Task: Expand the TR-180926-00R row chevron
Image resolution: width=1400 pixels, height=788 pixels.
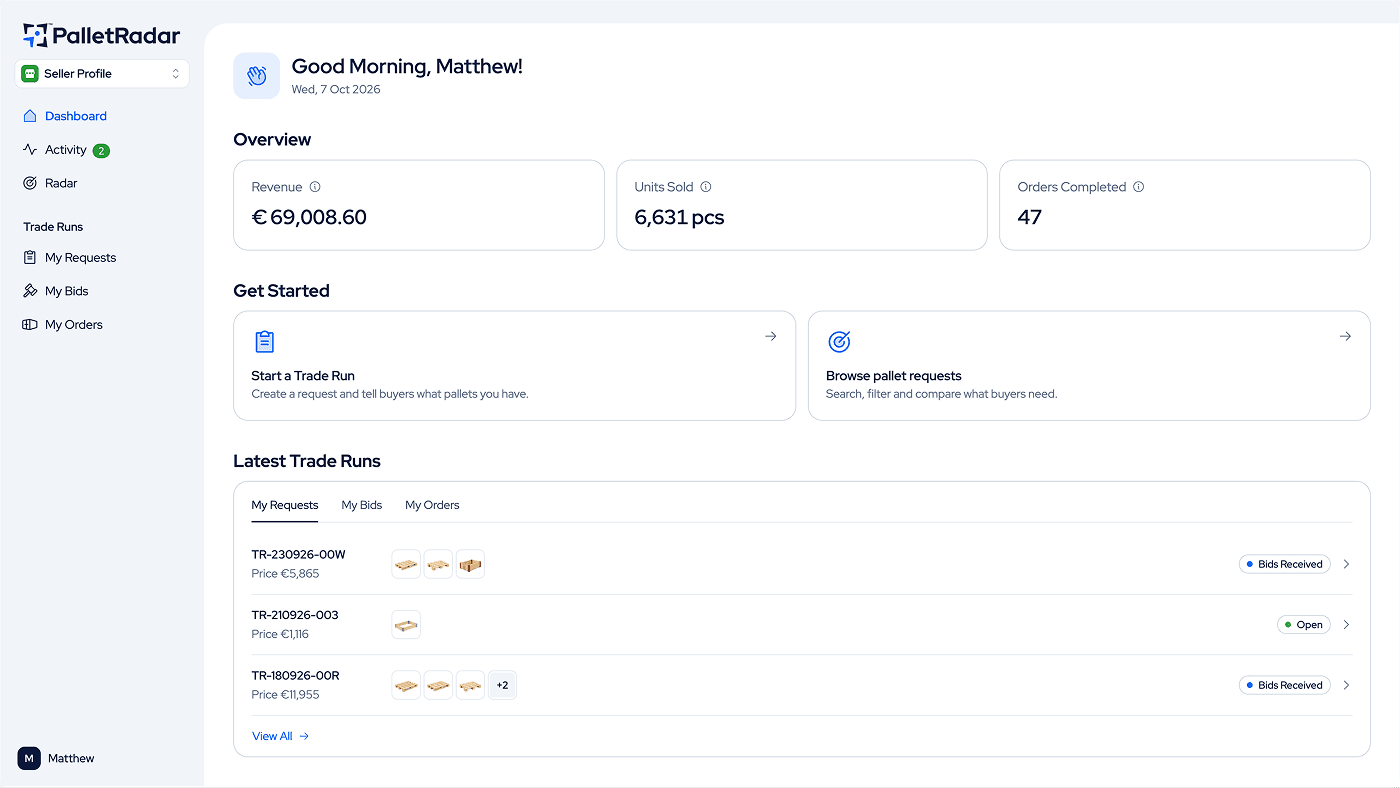Action: pyautogui.click(x=1346, y=685)
